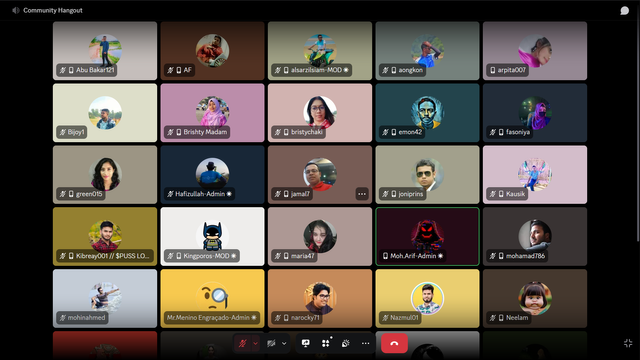The image size is (640, 360).
Task: Open the soundboard
Action: coord(346,343)
